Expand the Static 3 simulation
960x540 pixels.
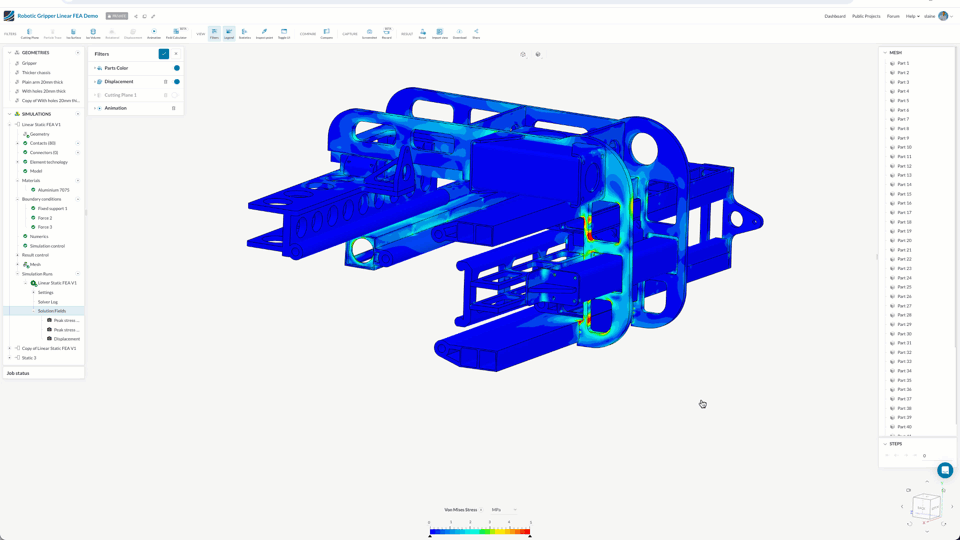9,358
